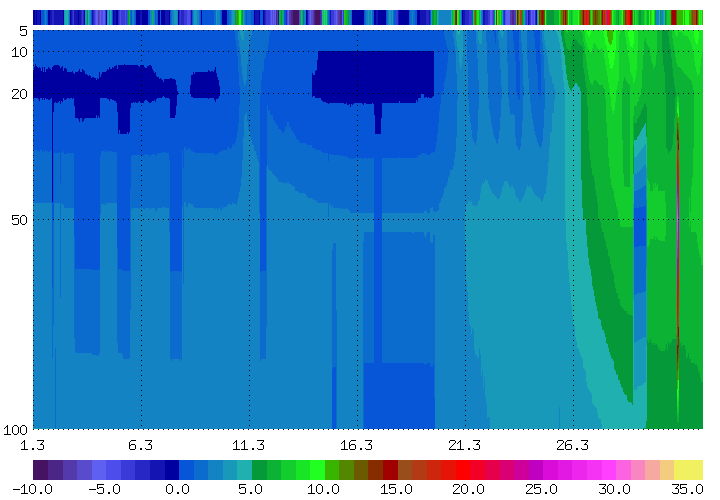The height and width of the screenshot is (500, 720).
Task: Click the x-axis label 16.3
Action: coord(356,445)
